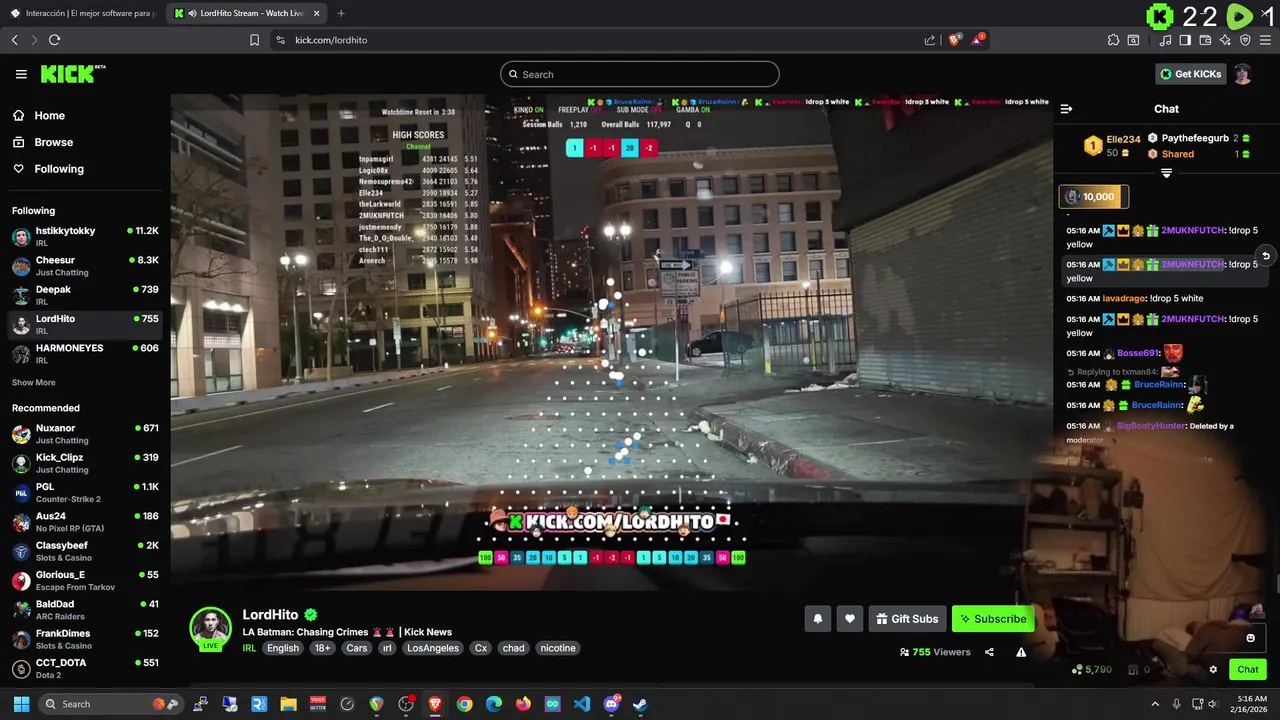Viewport: 1280px width, 720px height.
Task: Switch to the Interacción browser tab
Action: coord(84,13)
